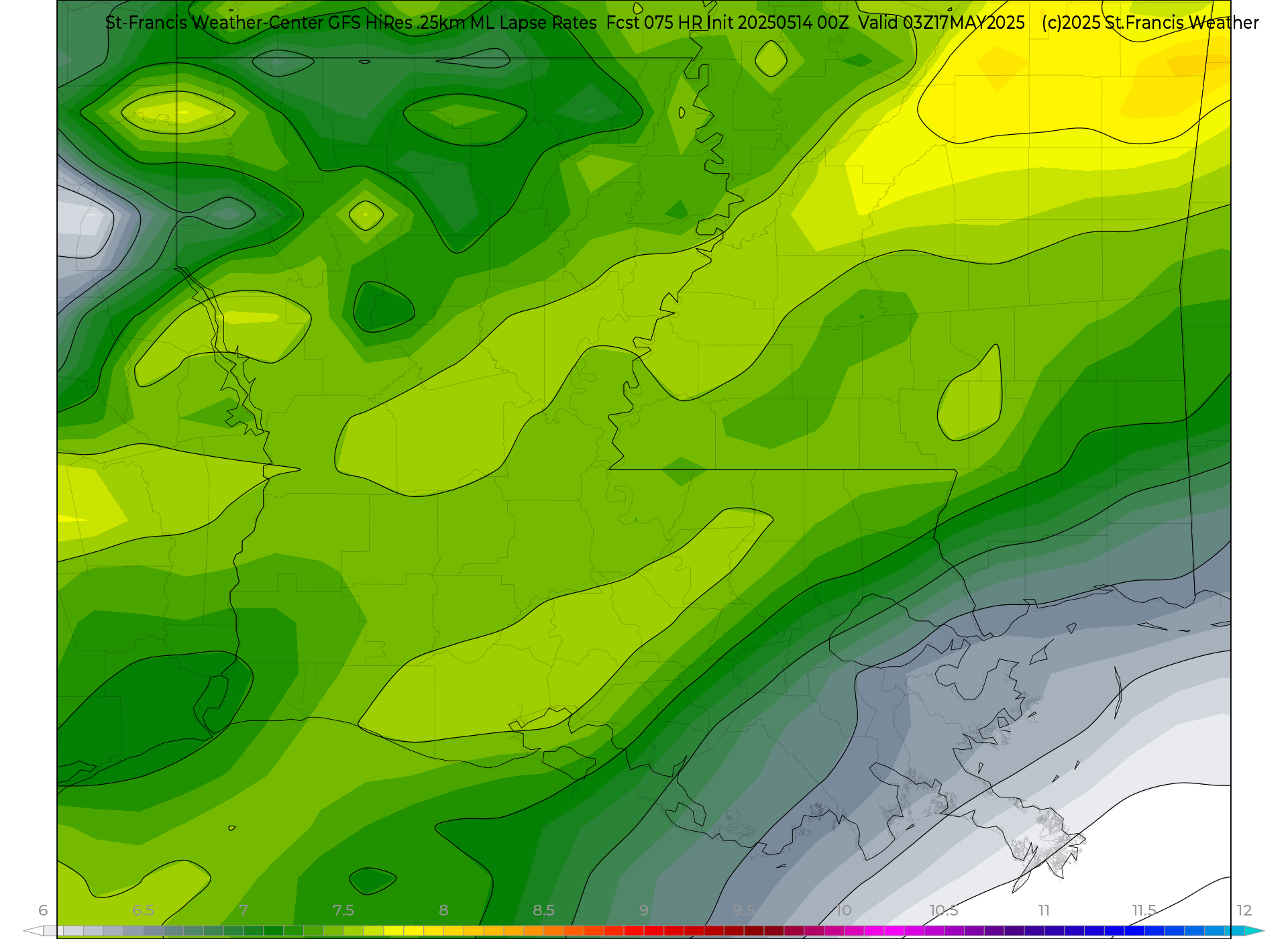Click the "St-Francis Weather-Center" header text

[x=214, y=23]
